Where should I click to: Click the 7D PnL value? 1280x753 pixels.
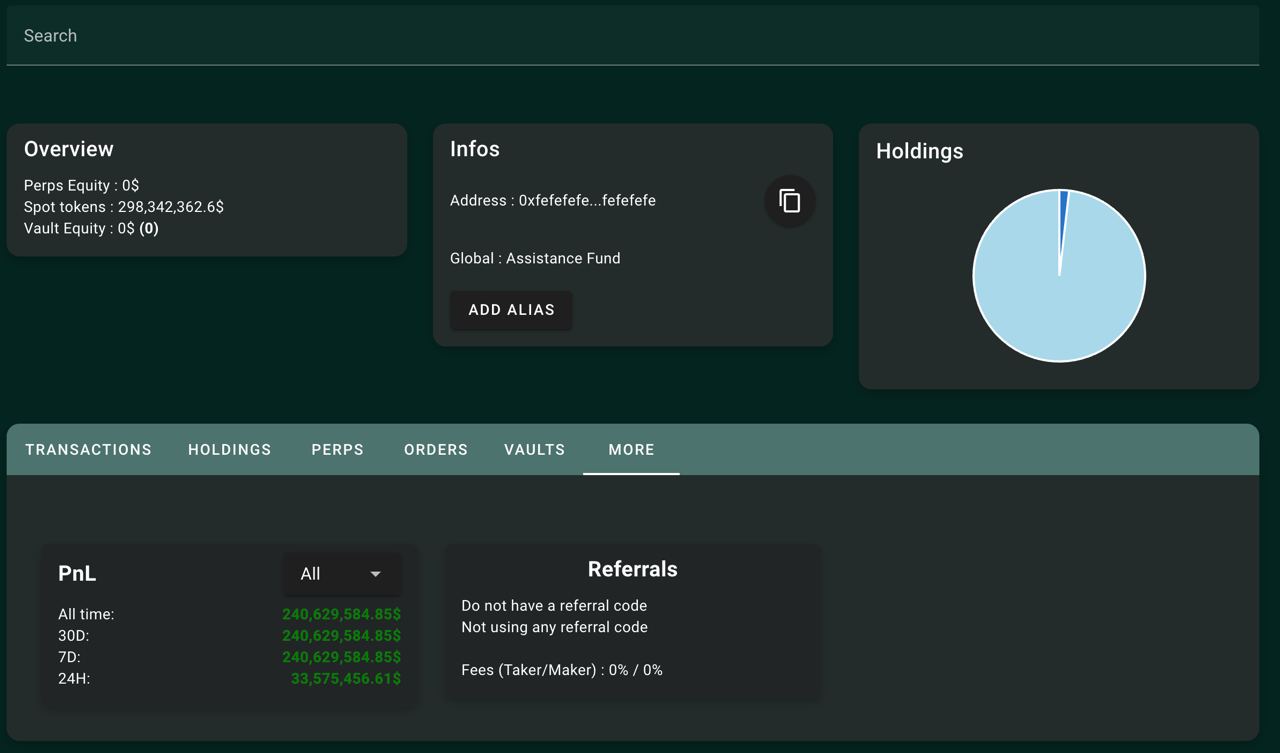coord(341,657)
